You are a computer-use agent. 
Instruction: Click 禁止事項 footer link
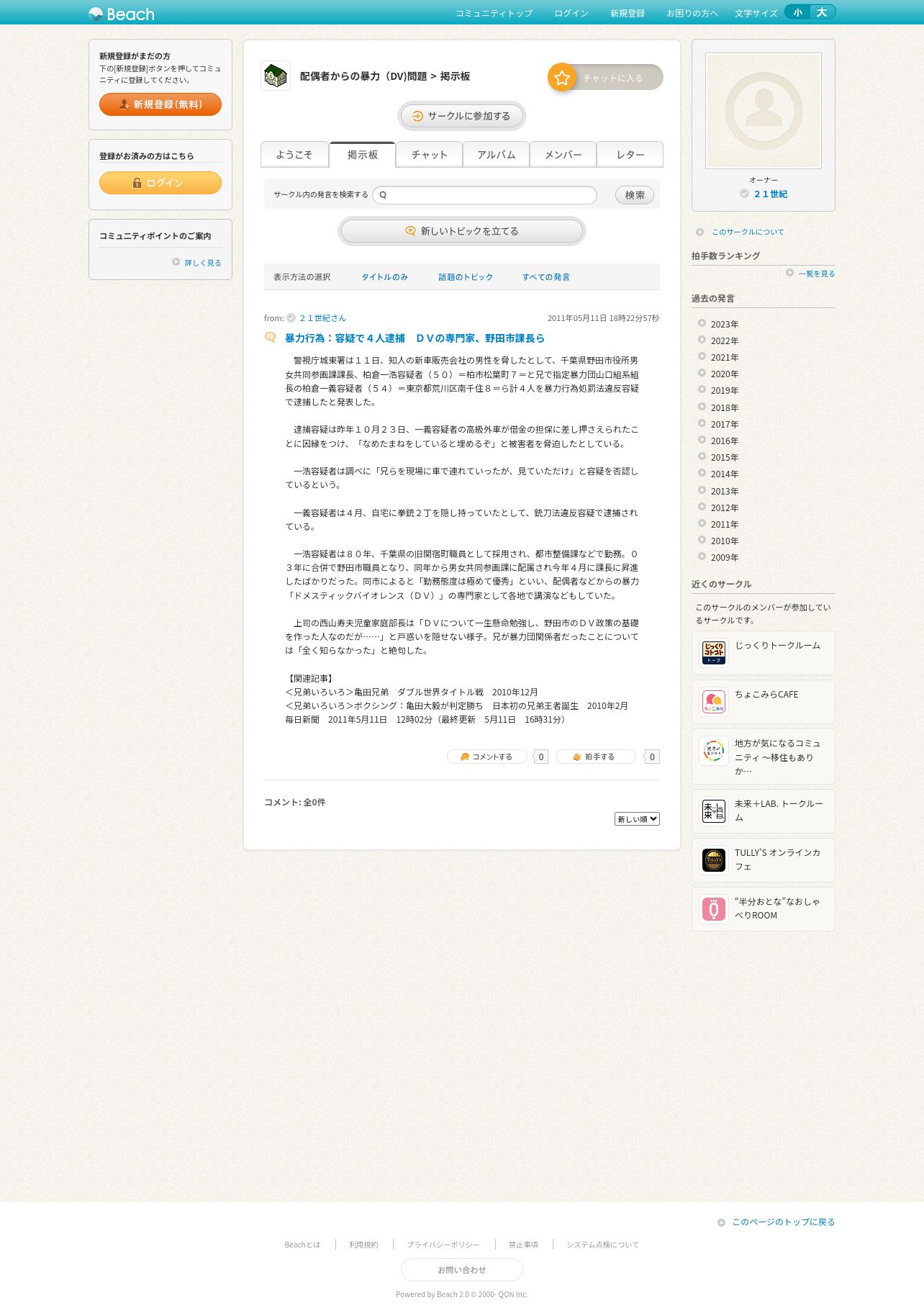[523, 1245]
